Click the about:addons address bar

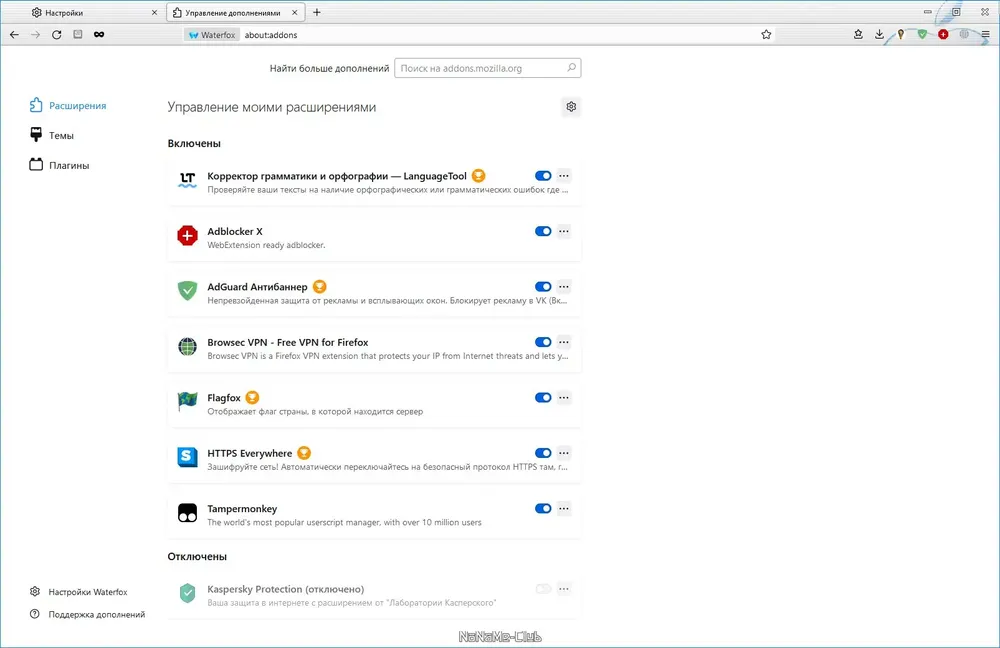[x=497, y=35]
